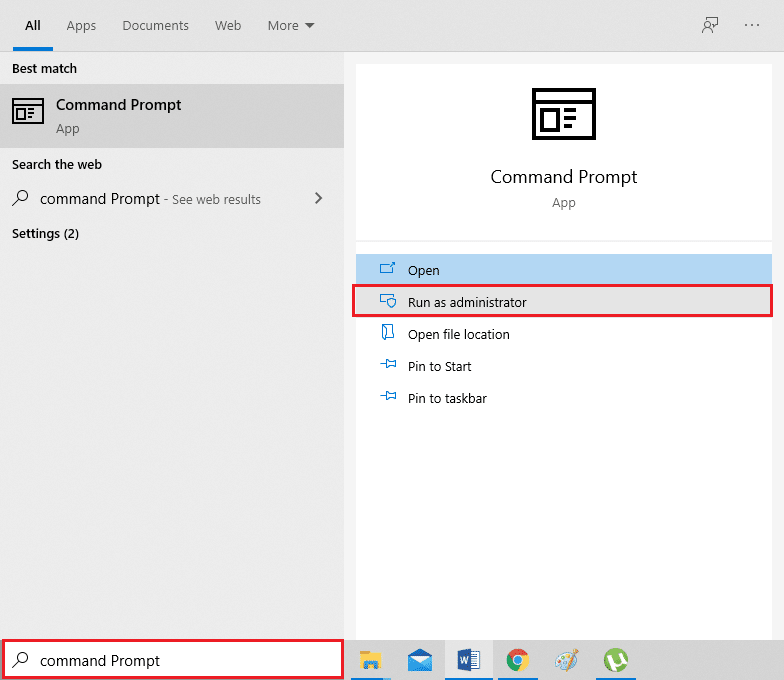Expand the Settings (2) results section
Screen dimensions: 784x680
[45, 234]
